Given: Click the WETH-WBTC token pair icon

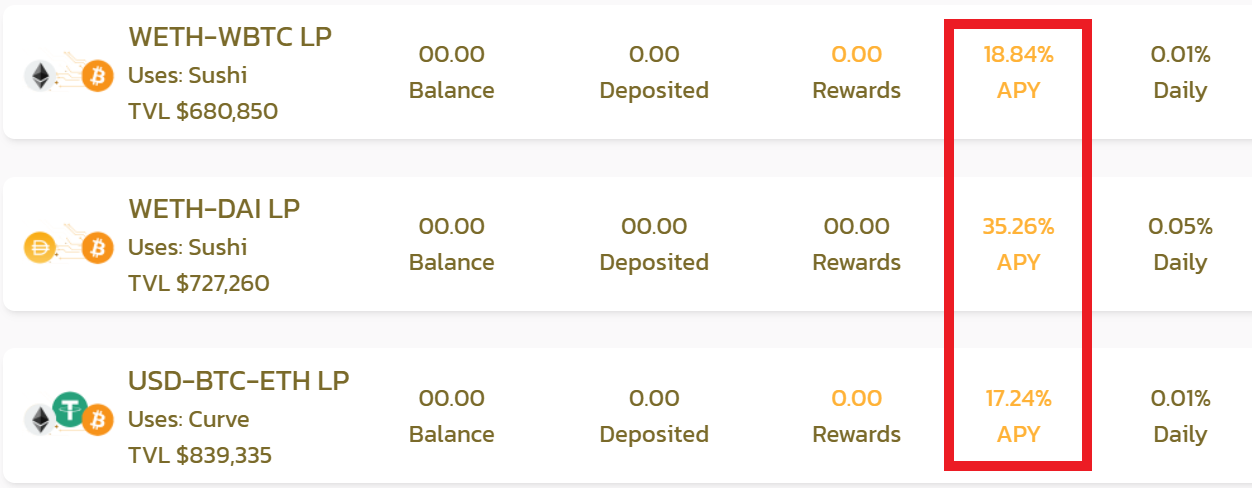Looking at the screenshot, I should (69, 75).
